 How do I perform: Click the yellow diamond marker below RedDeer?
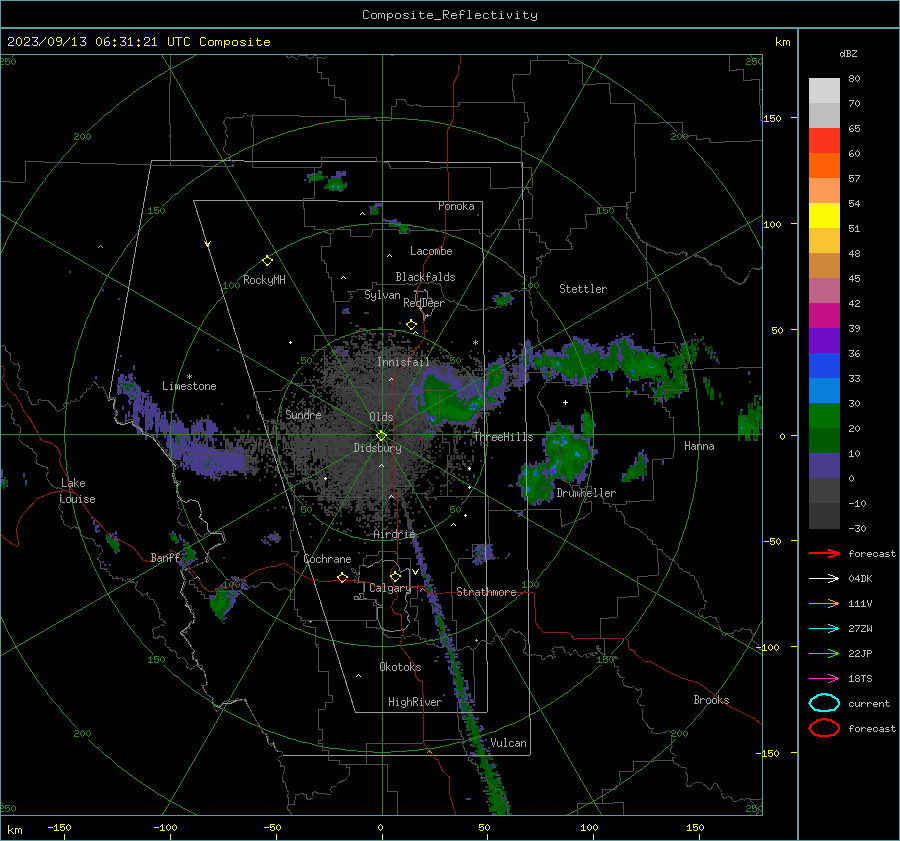[411, 325]
